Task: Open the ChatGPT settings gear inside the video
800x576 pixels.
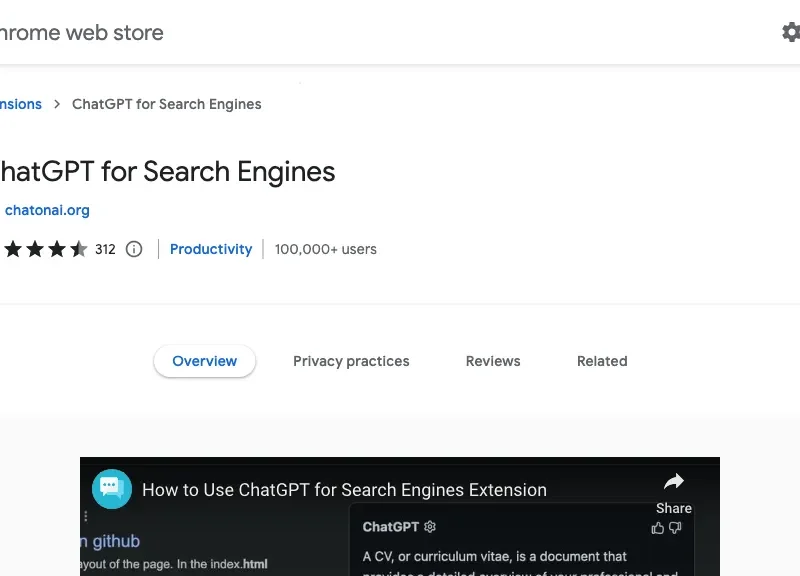Action: coord(429,527)
